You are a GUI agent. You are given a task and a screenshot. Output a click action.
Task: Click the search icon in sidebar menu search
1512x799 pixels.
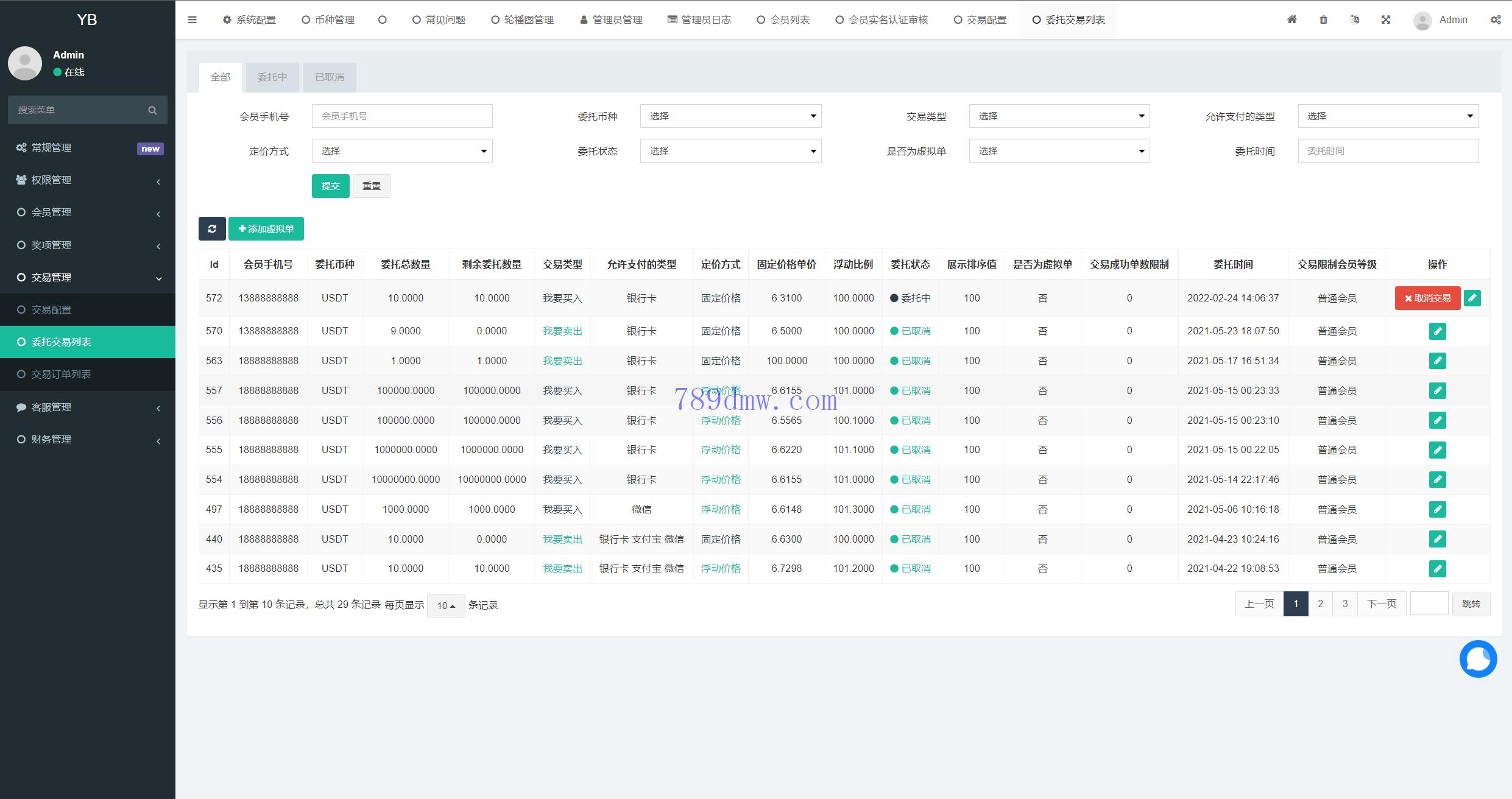[x=152, y=110]
